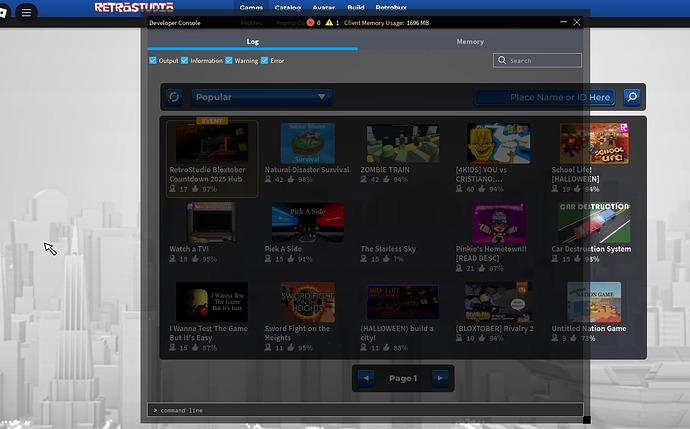Image resolution: width=690 pixels, height=429 pixels.
Task: Open the Catalog menu
Action: point(288,7)
